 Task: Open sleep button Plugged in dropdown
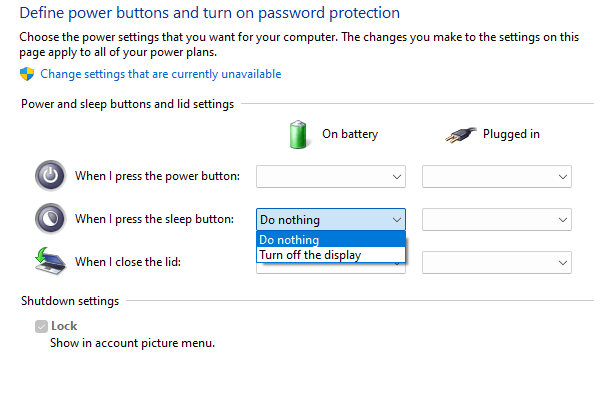(497, 219)
